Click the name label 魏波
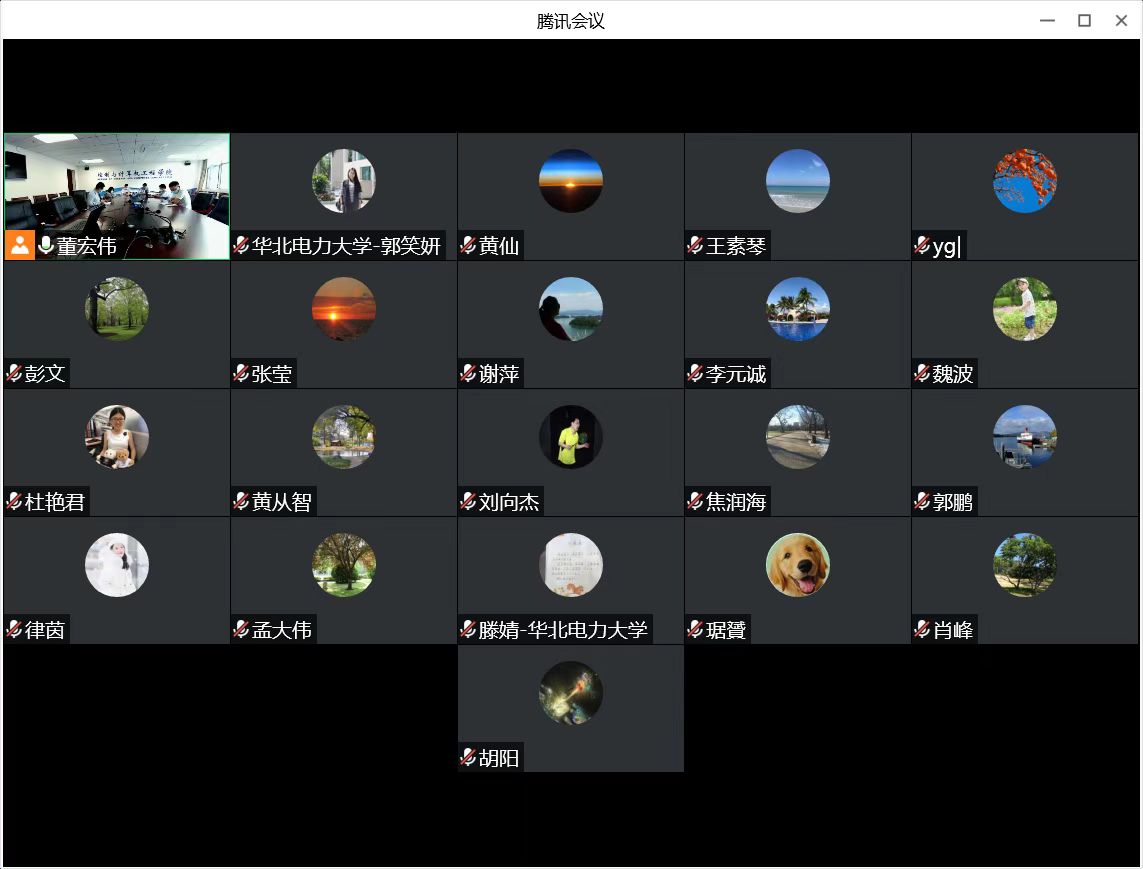Image resolution: width=1143 pixels, height=869 pixels. [x=952, y=374]
